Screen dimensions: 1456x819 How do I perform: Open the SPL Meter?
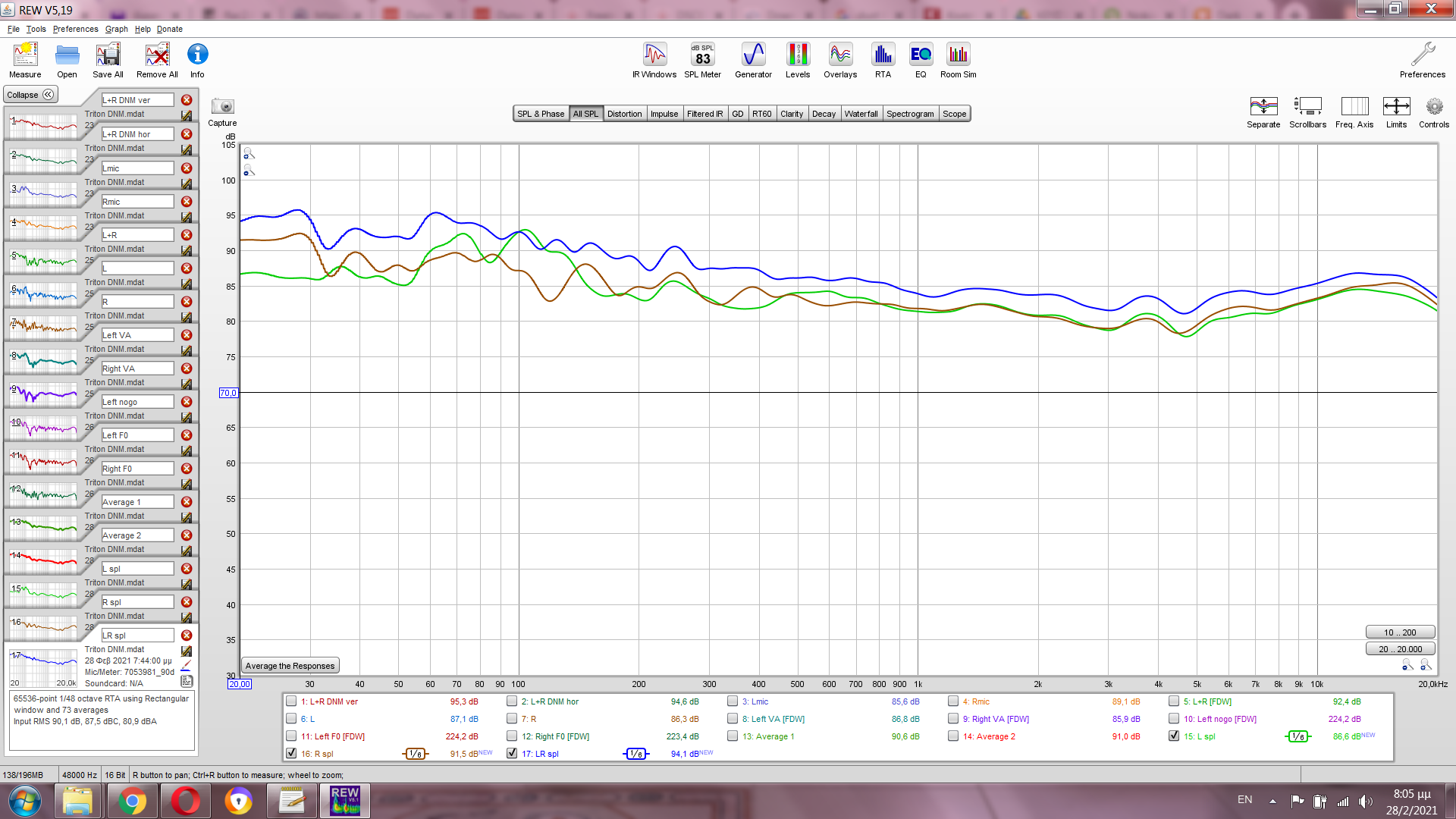coord(703,60)
